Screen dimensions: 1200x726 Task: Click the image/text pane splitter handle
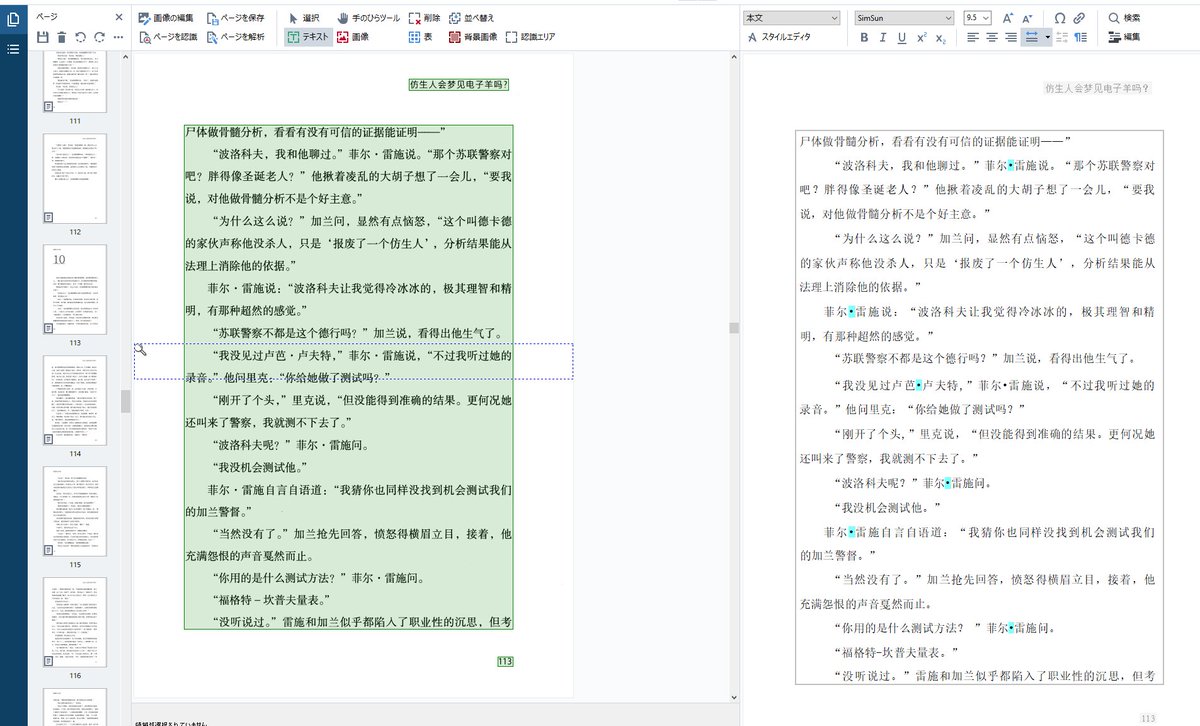click(734, 328)
